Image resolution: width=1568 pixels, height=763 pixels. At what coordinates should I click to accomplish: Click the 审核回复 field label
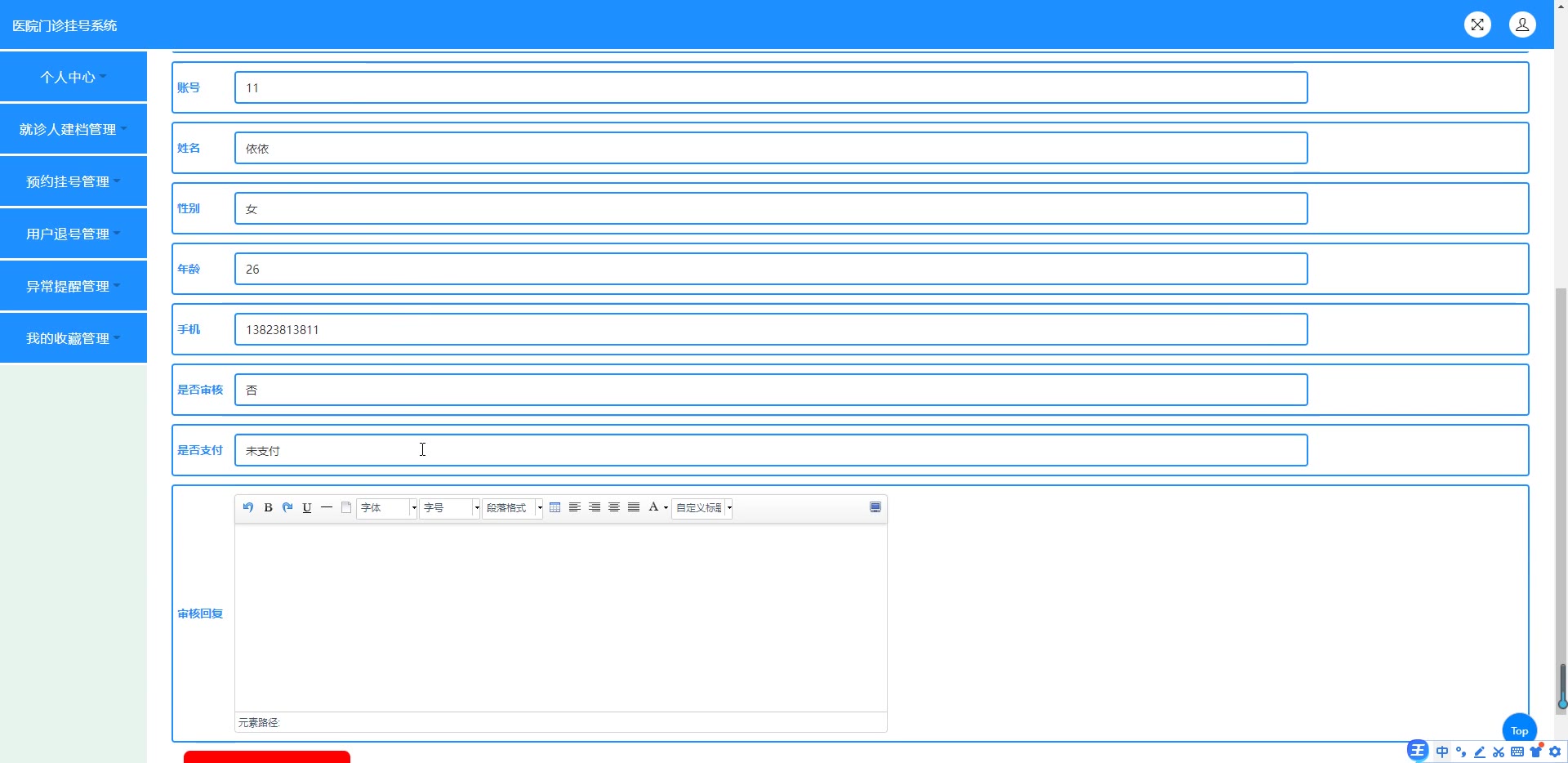(x=200, y=614)
